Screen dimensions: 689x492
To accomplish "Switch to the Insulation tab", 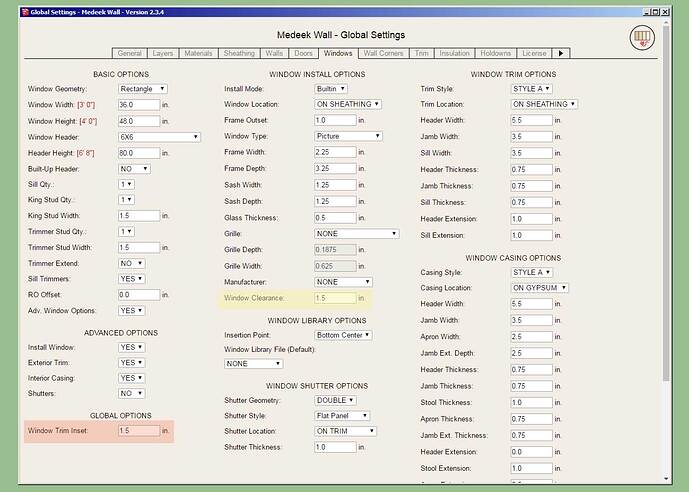I will tap(454, 53).
